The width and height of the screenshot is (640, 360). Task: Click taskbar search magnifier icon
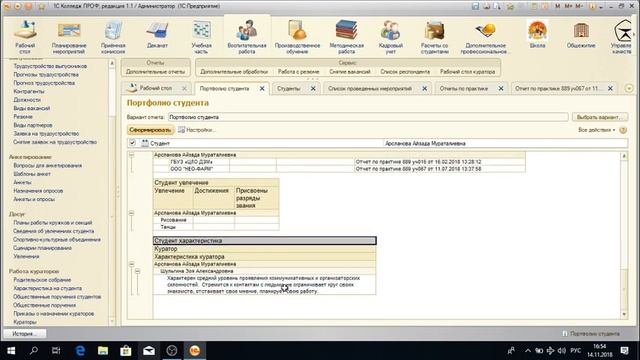[34, 351]
